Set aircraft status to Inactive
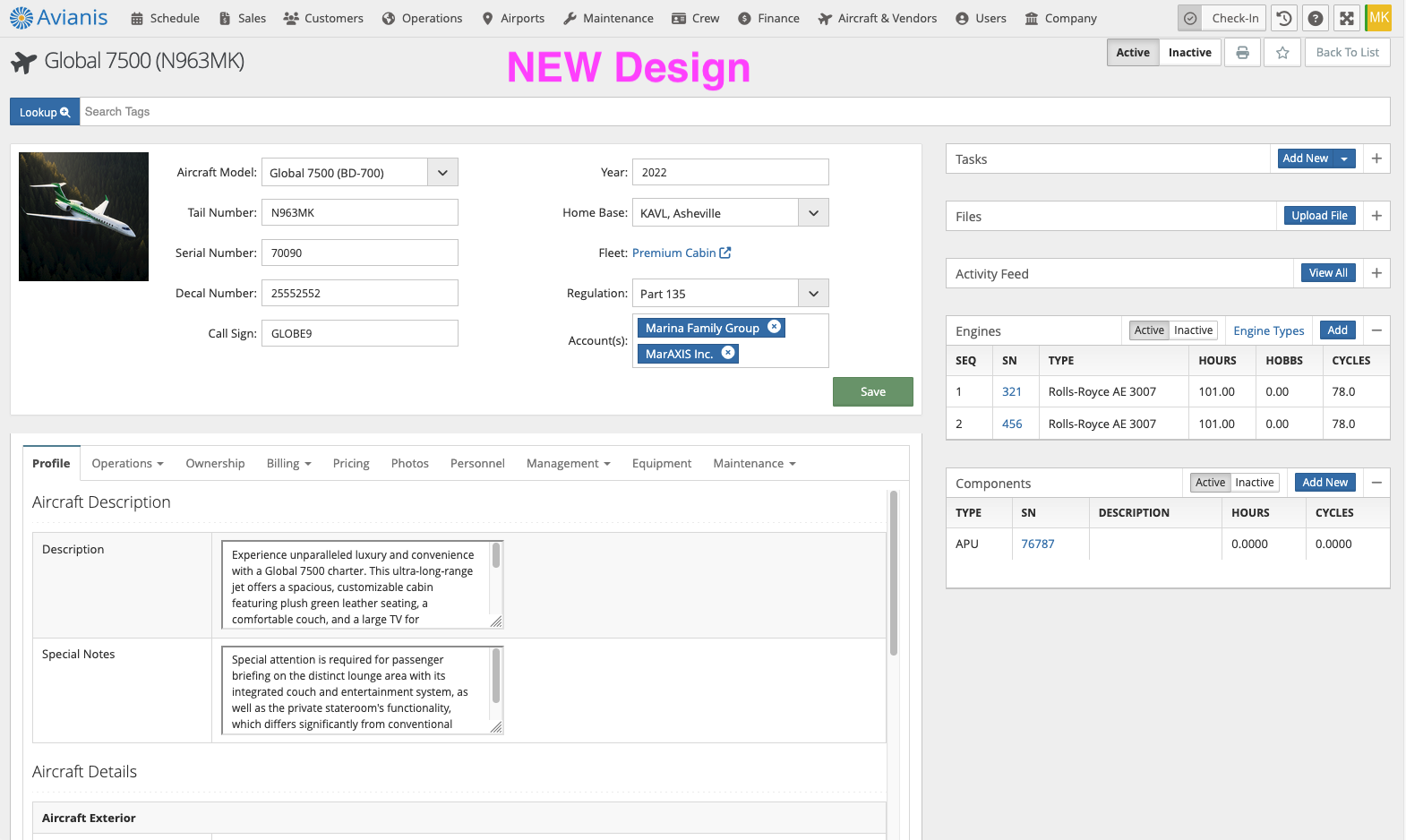The height and width of the screenshot is (840, 1406). 1190,53
